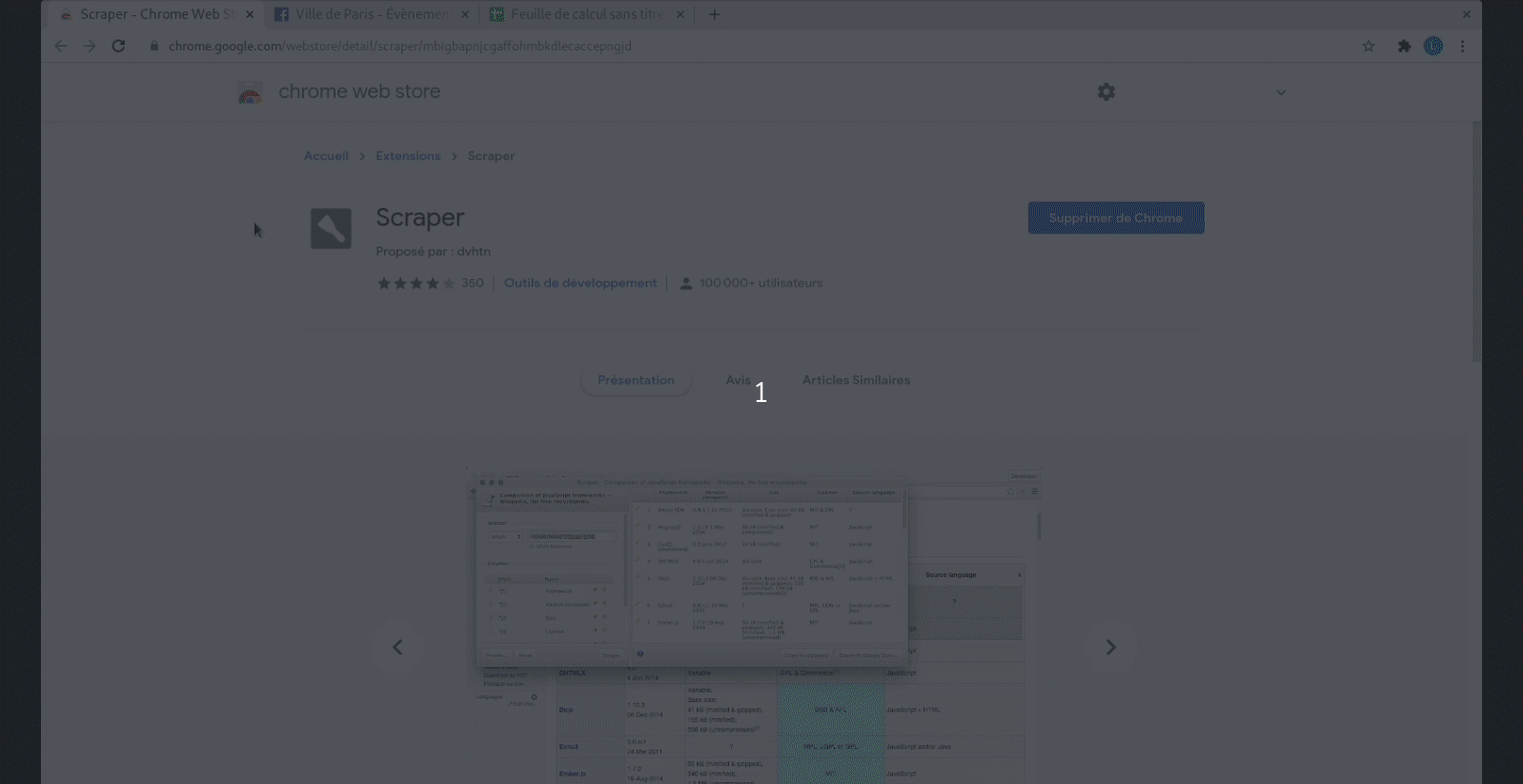The width and height of the screenshot is (1523, 784).
Task: Click the Scraper extension logo icon
Action: 331,229
